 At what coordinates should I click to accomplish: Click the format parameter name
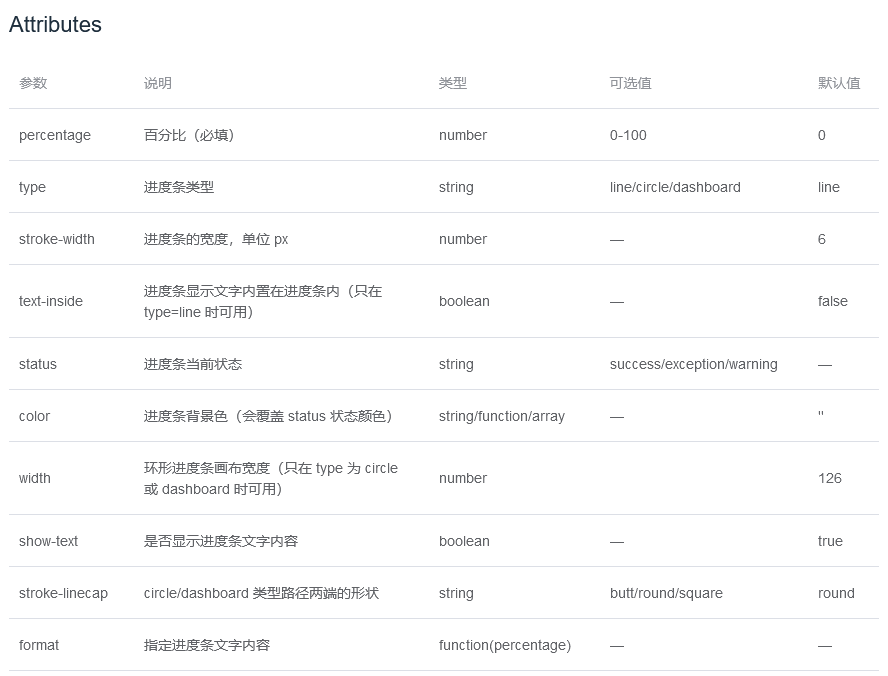38,645
